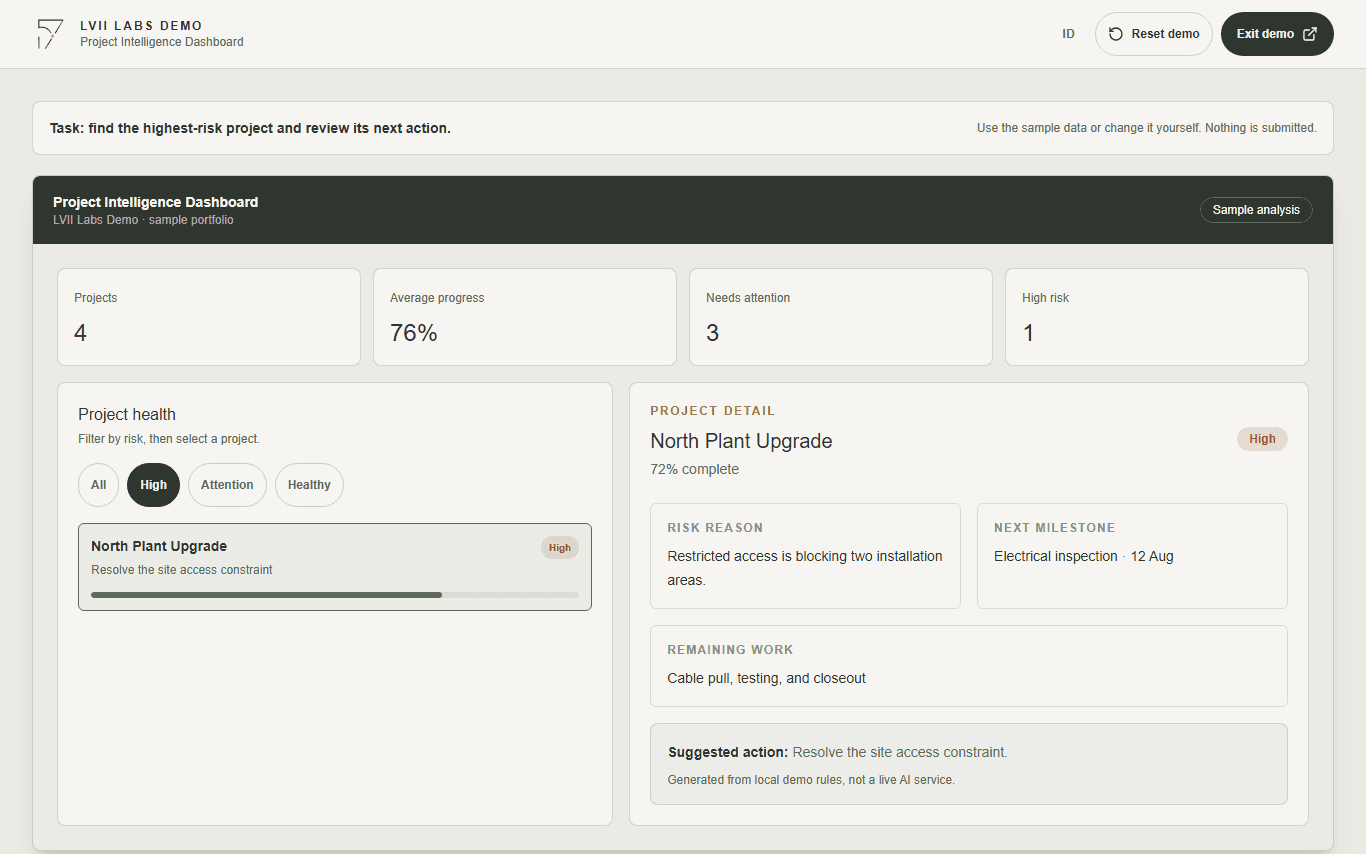Click the LVII LABS DEMO header title

pyautogui.click(x=141, y=25)
